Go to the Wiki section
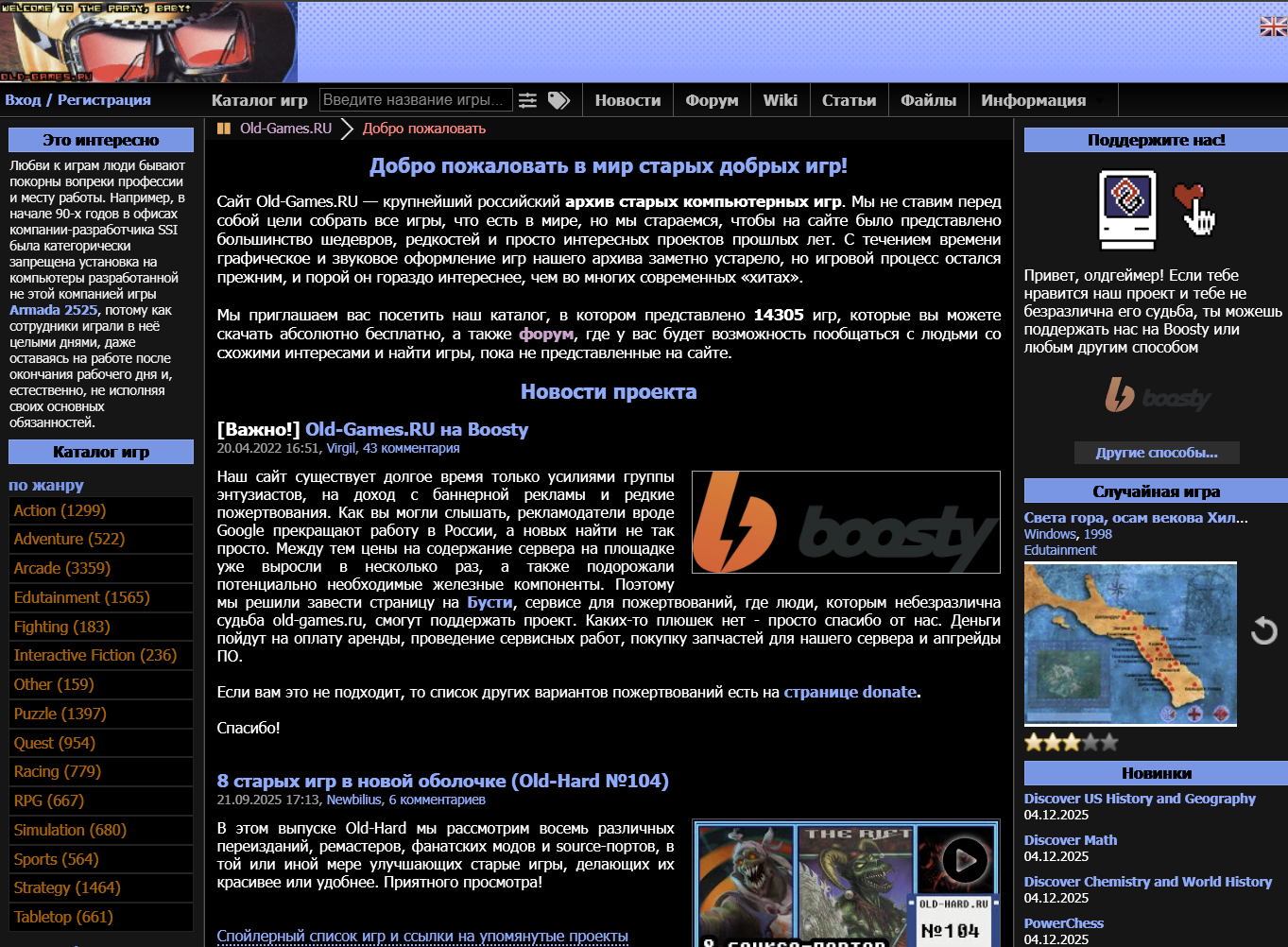Image resolution: width=1288 pixels, height=947 pixels. point(780,100)
